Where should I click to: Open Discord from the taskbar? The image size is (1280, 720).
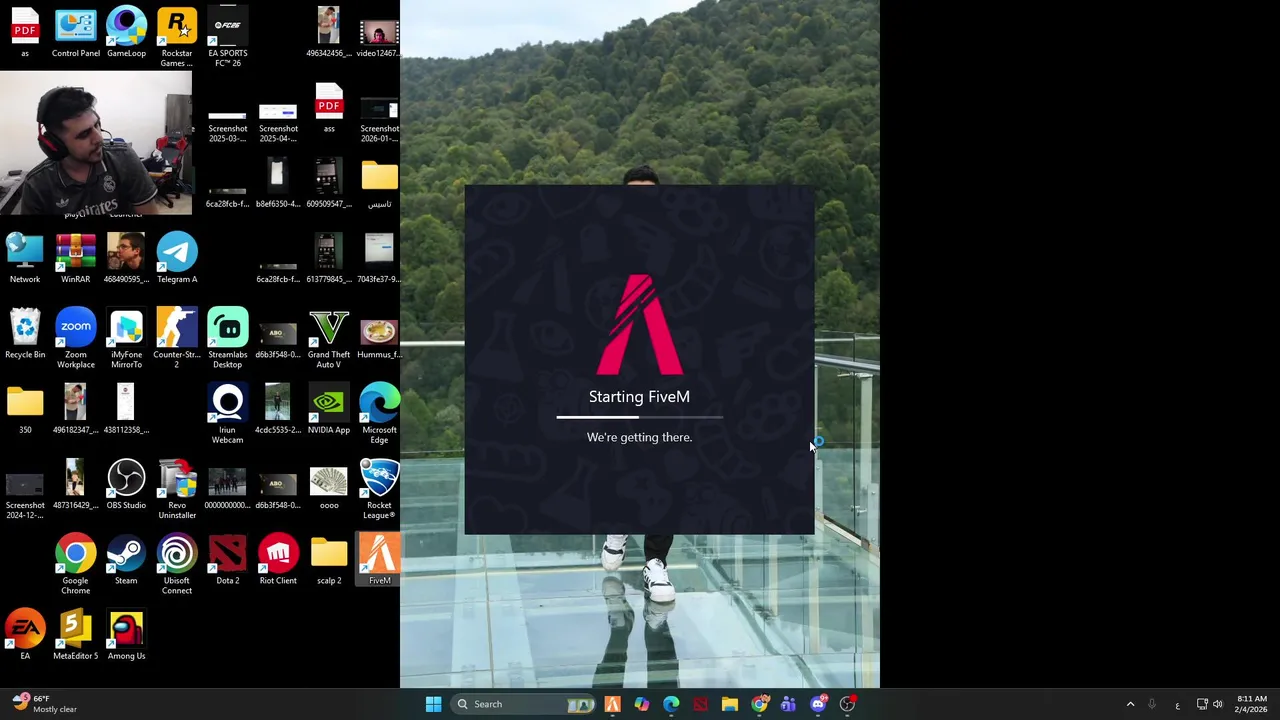[x=818, y=704]
